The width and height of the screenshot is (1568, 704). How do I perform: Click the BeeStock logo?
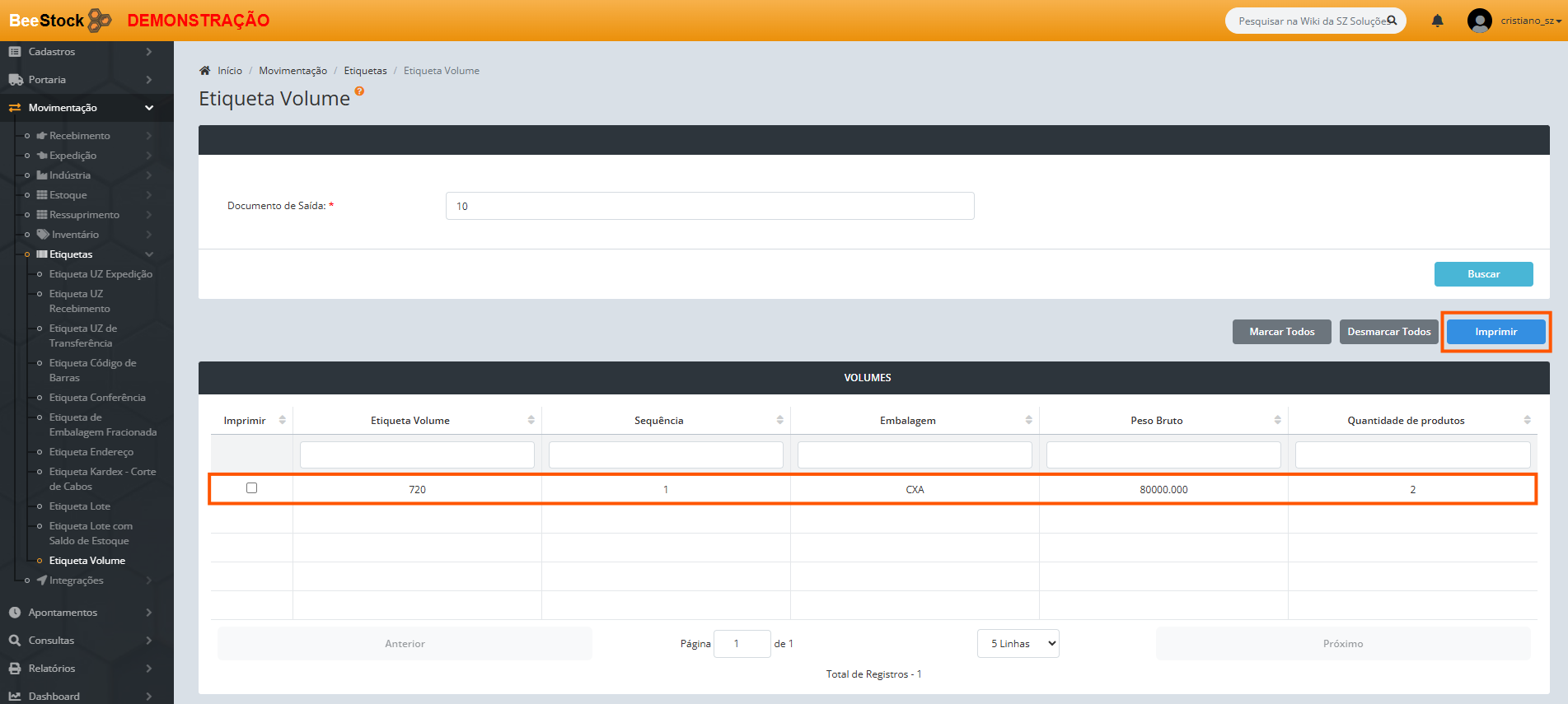point(59,21)
